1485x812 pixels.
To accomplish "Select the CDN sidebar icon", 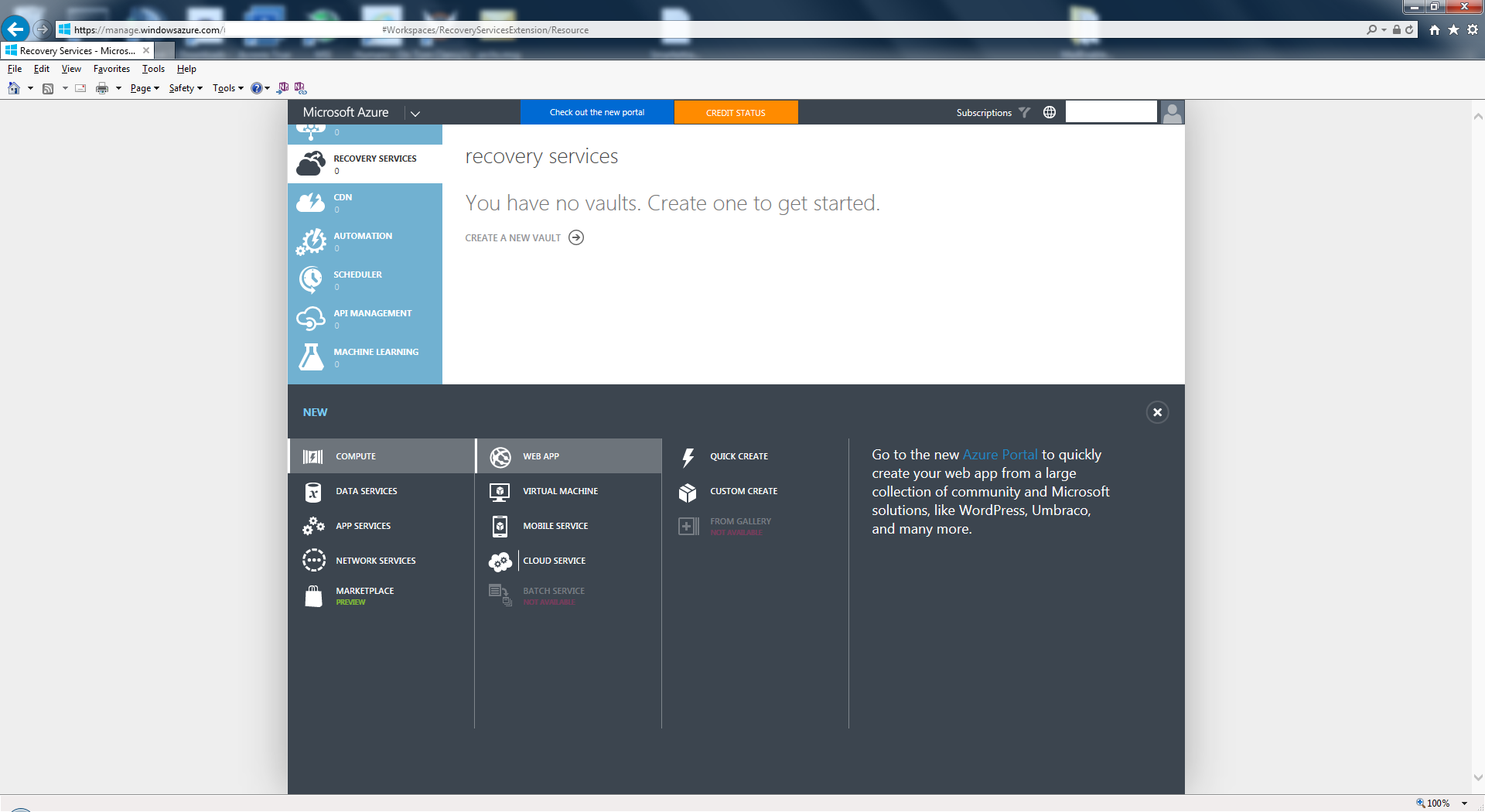I will 311,203.
